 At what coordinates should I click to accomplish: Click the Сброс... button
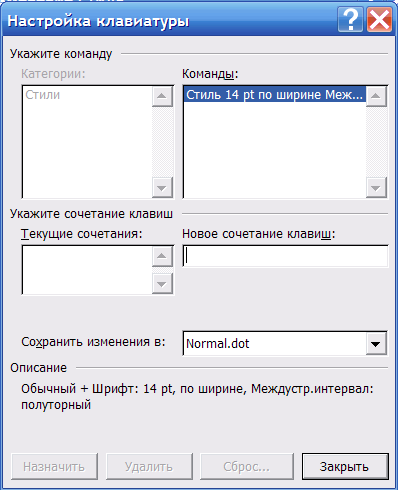[x=247, y=466]
